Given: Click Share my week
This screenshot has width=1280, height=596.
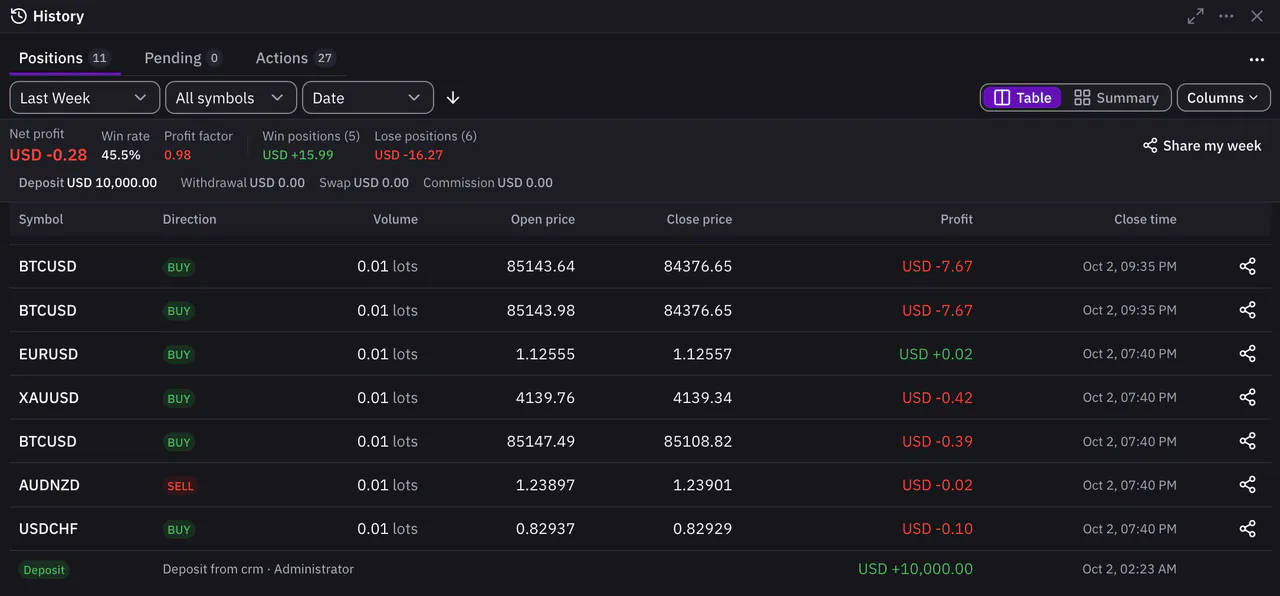Looking at the screenshot, I should tap(1202, 146).
